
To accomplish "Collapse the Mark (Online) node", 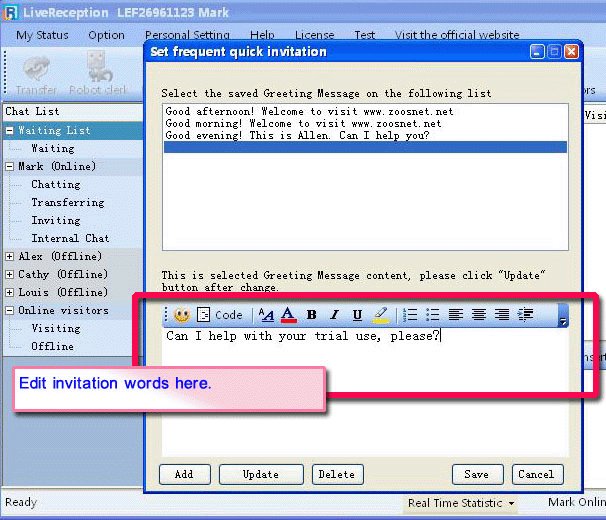I will click(x=10, y=167).
